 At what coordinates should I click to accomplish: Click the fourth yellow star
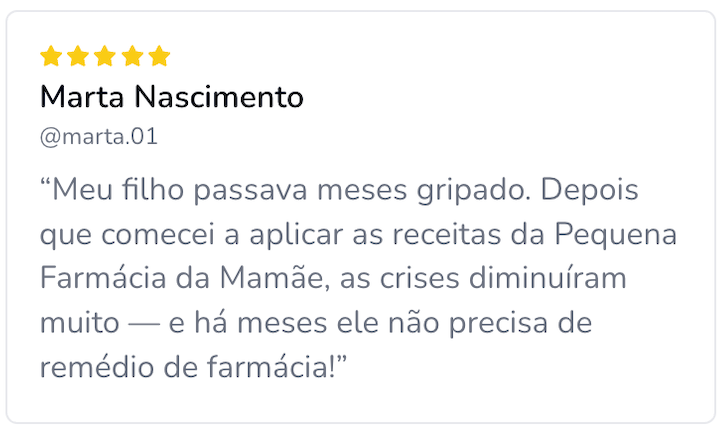point(132,56)
